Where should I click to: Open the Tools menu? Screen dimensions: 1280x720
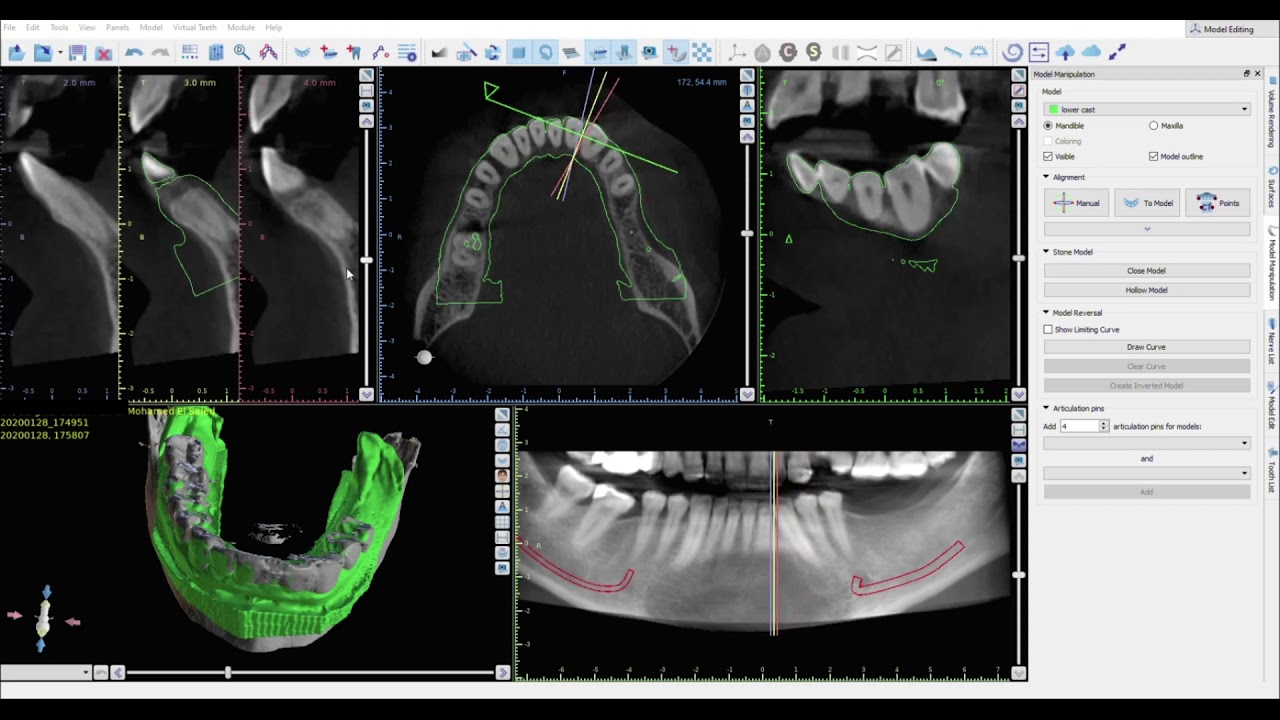click(59, 27)
